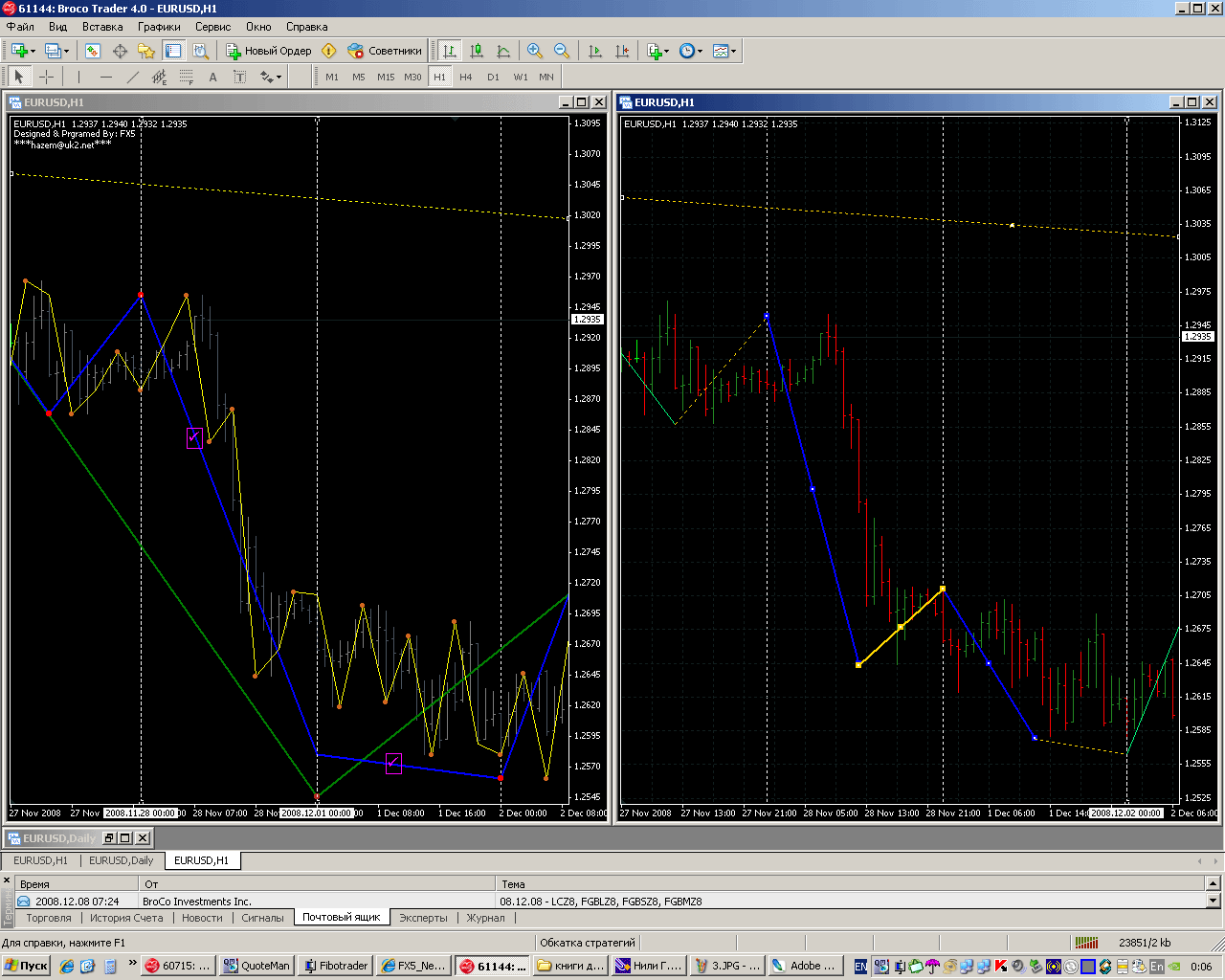Toggle the Market Watch window icon
Image resolution: width=1225 pixels, height=980 pixels.
pos(93,51)
